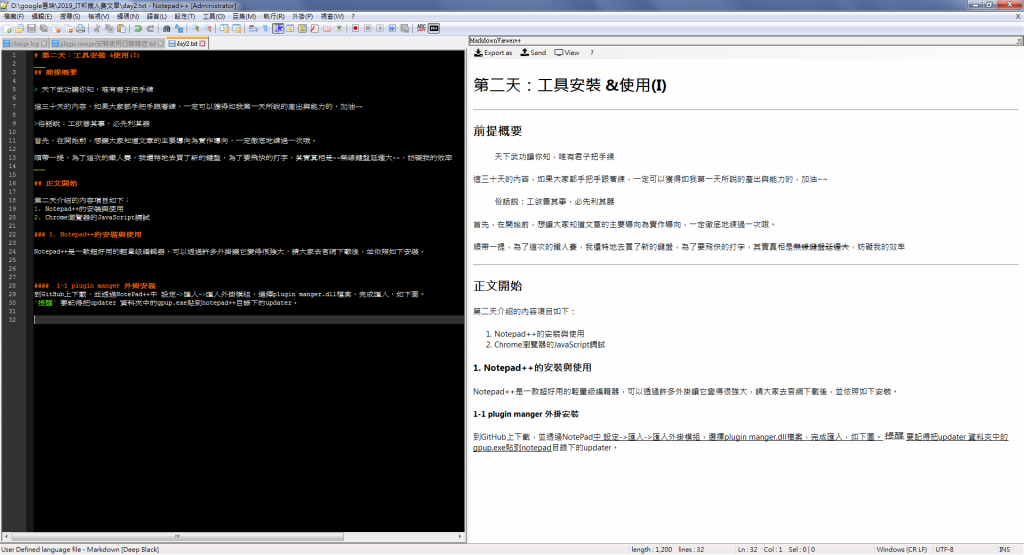Close the MarkdownViewer++ panel
This screenshot has height=555, width=1024.
pyautogui.click(x=1019, y=40)
